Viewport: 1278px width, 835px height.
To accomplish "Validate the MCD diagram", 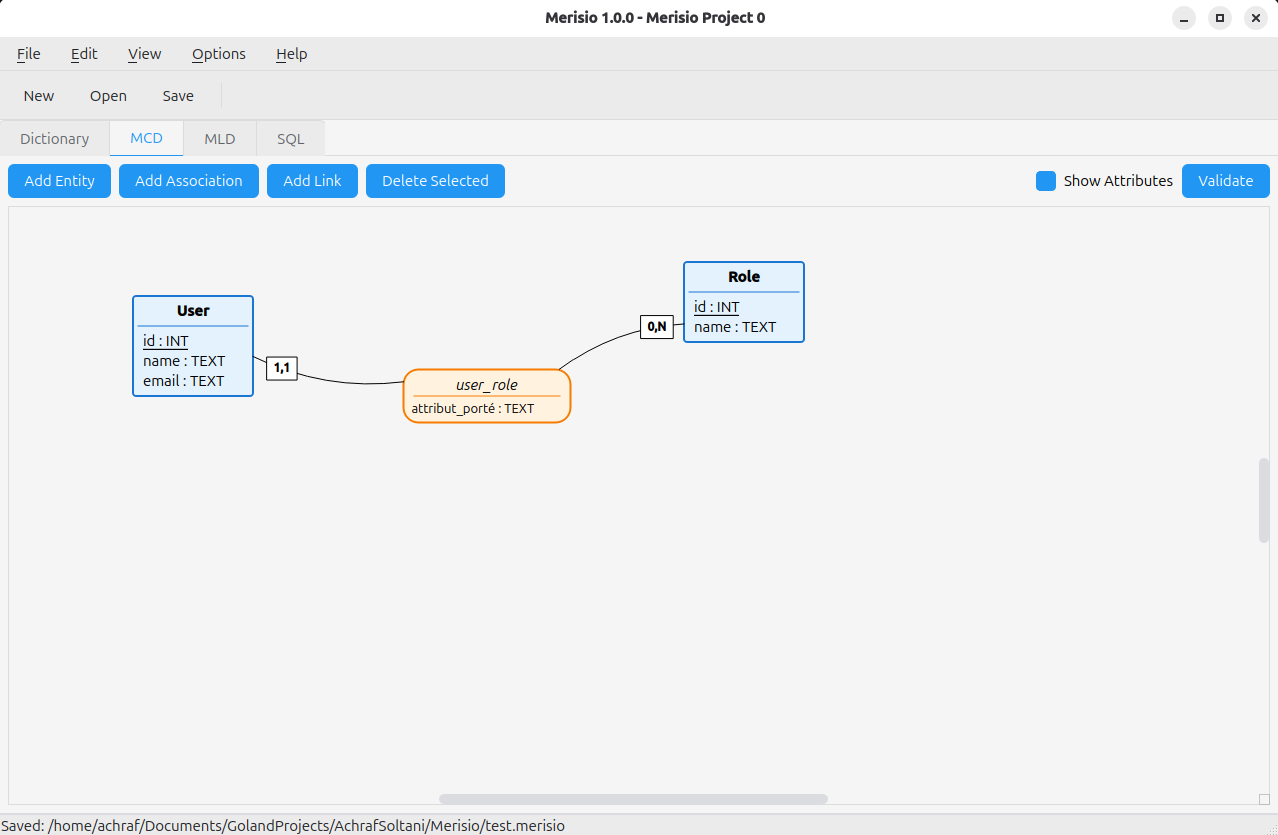I will [x=1225, y=181].
